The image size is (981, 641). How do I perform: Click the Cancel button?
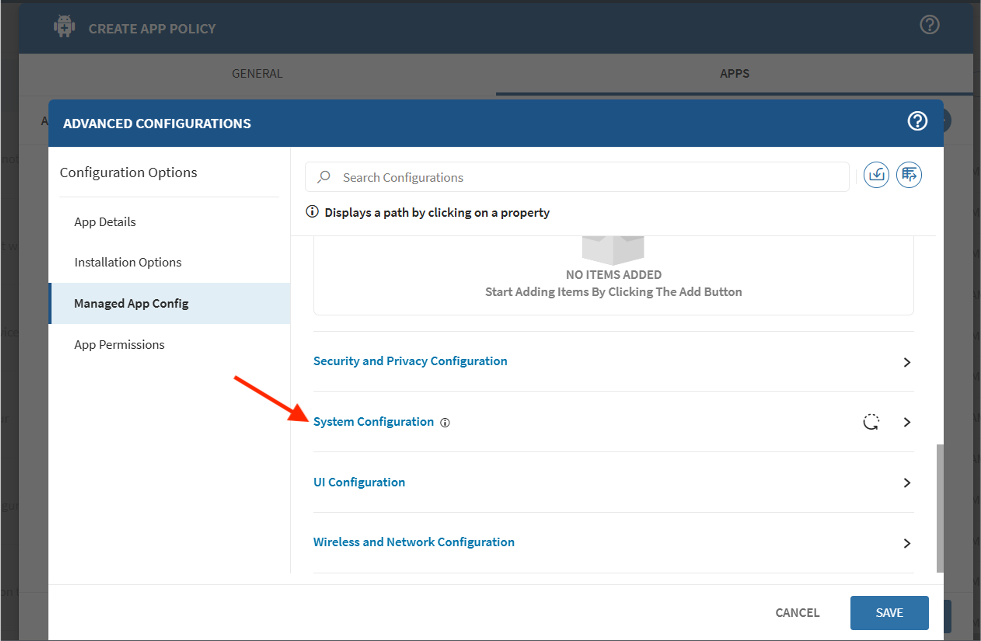click(x=797, y=613)
